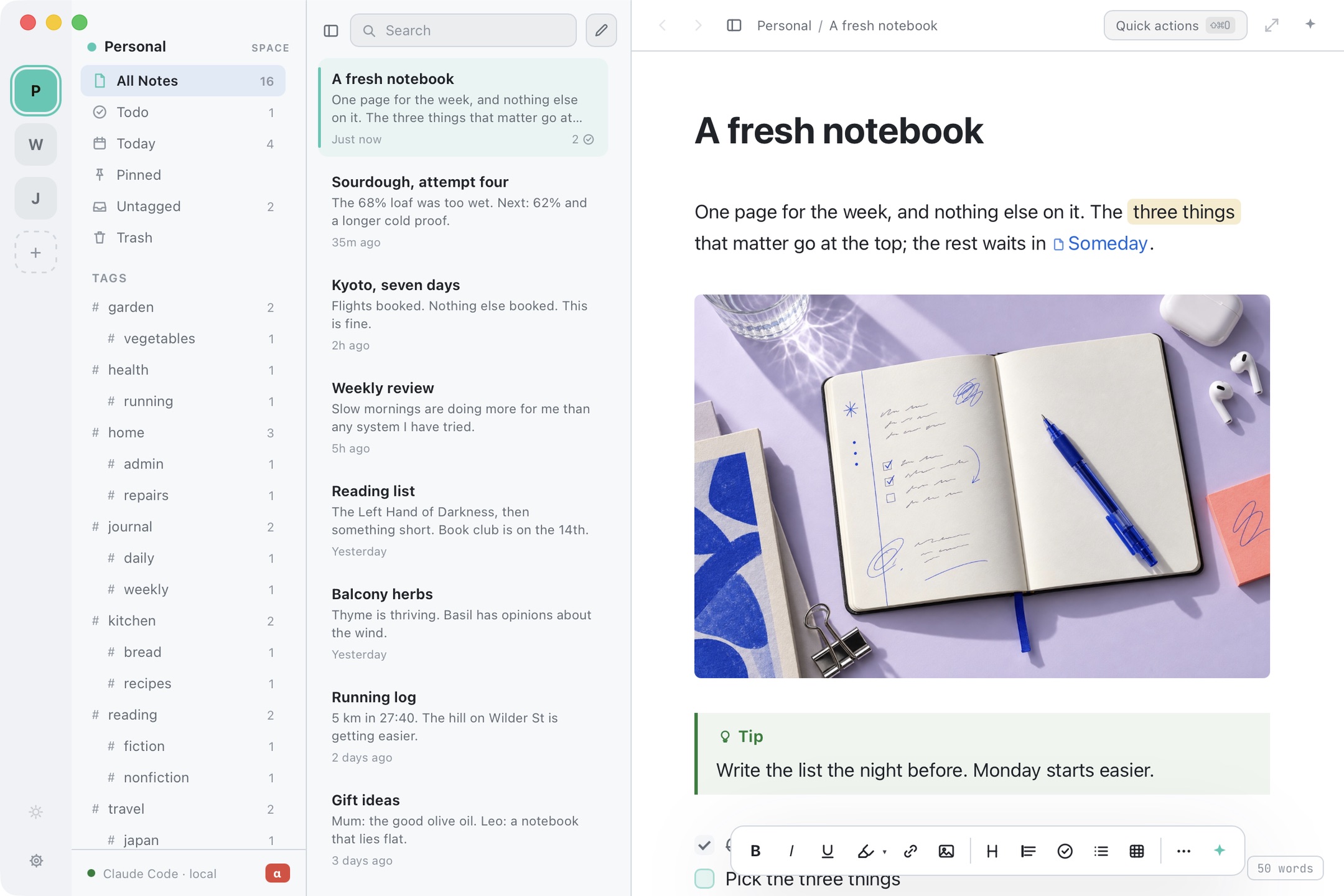This screenshot has width=1344, height=896.
Task: Apply italic formatting
Action: [x=791, y=851]
